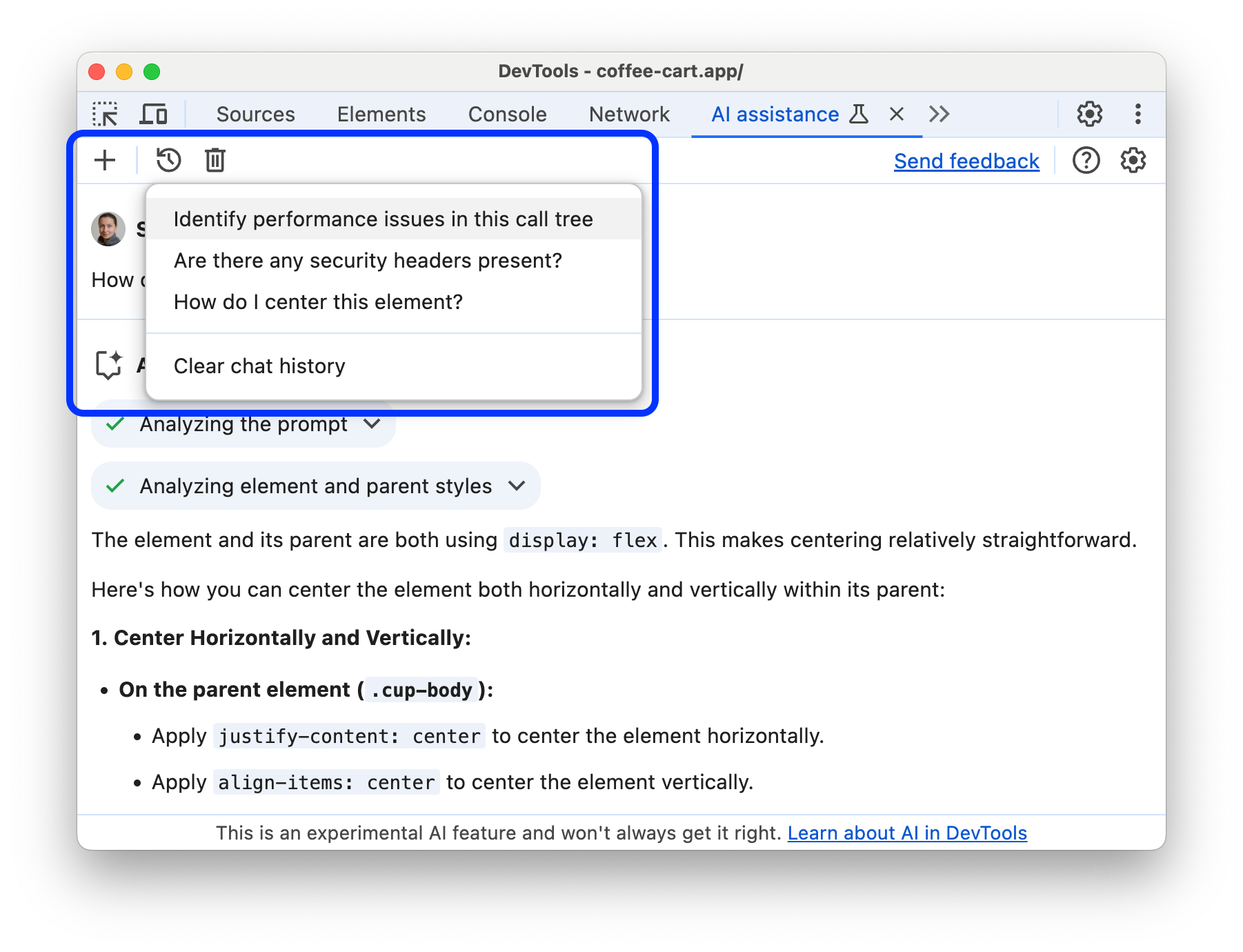Select Clear chat history from the menu
Viewport: 1243px width, 952px height.
(259, 366)
